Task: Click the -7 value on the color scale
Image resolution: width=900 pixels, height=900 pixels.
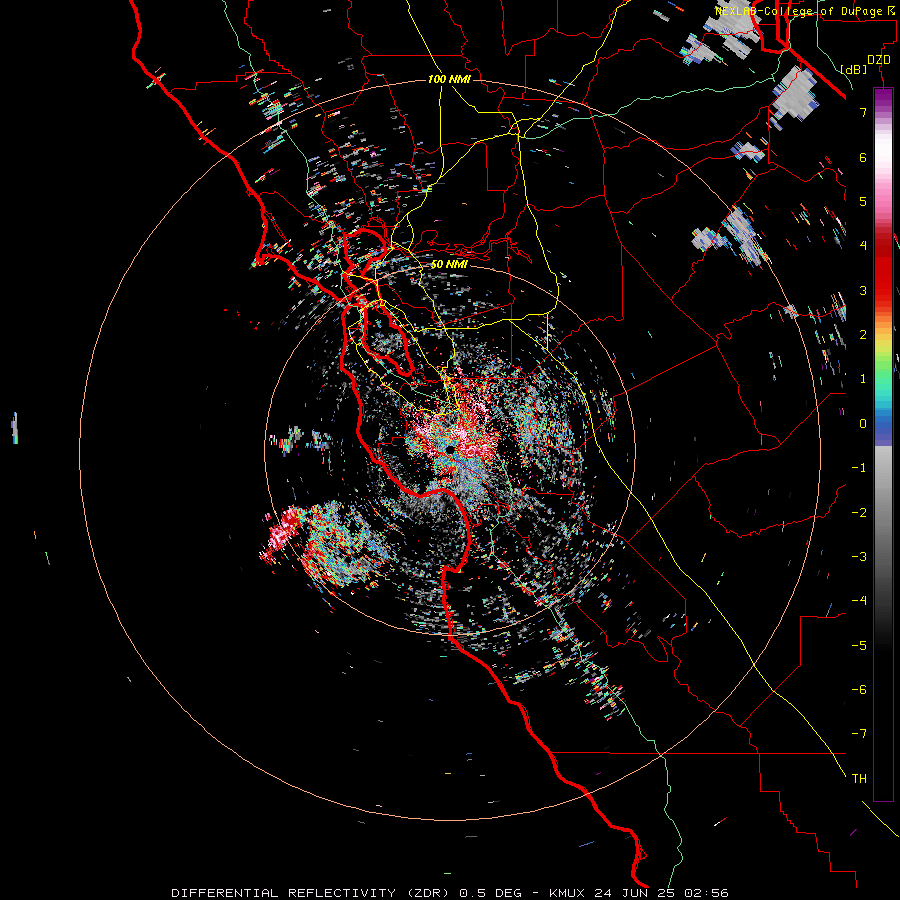Action: point(859,734)
